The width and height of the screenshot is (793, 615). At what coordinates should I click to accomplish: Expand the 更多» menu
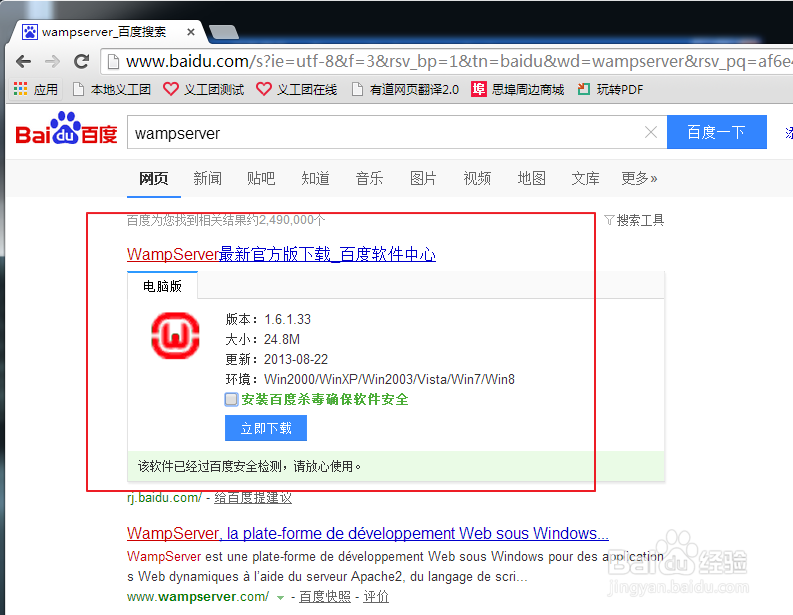pos(639,178)
